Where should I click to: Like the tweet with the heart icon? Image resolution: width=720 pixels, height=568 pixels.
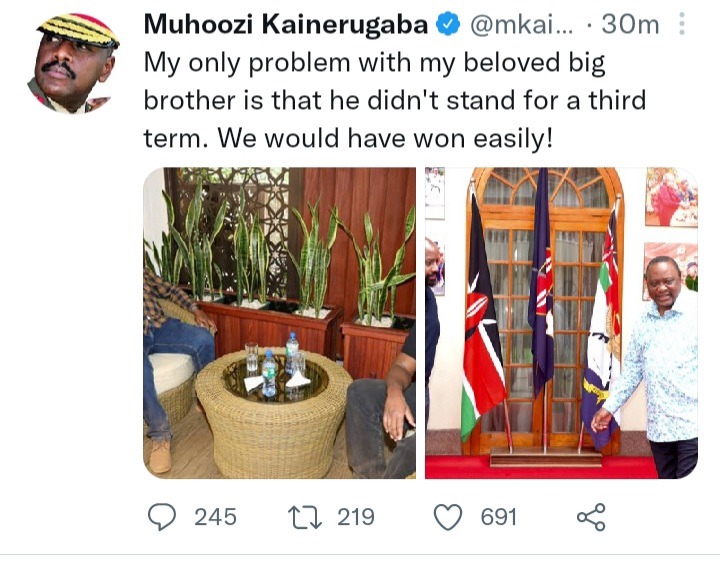[x=448, y=517]
